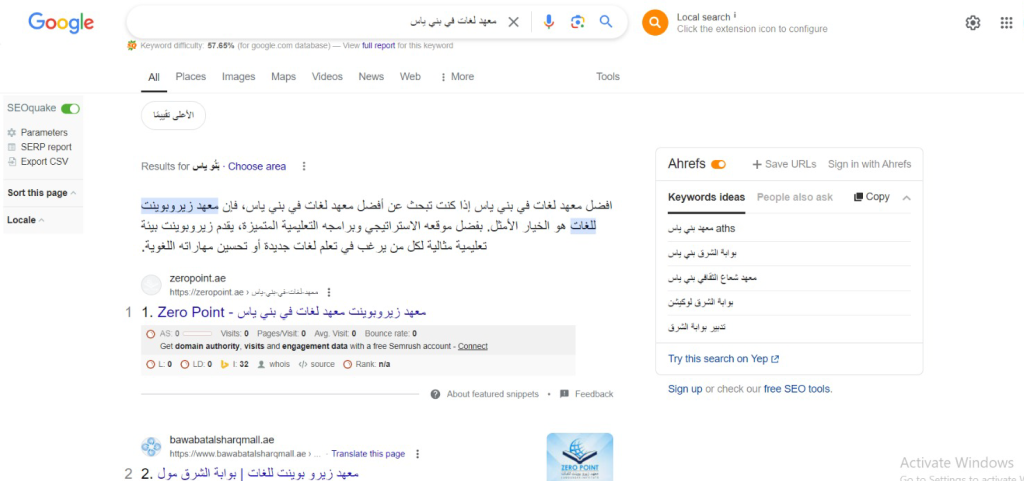Viewport: 1024px width, 481px height.
Task: Open the Google apps grid icon
Action: click(x=1006, y=23)
